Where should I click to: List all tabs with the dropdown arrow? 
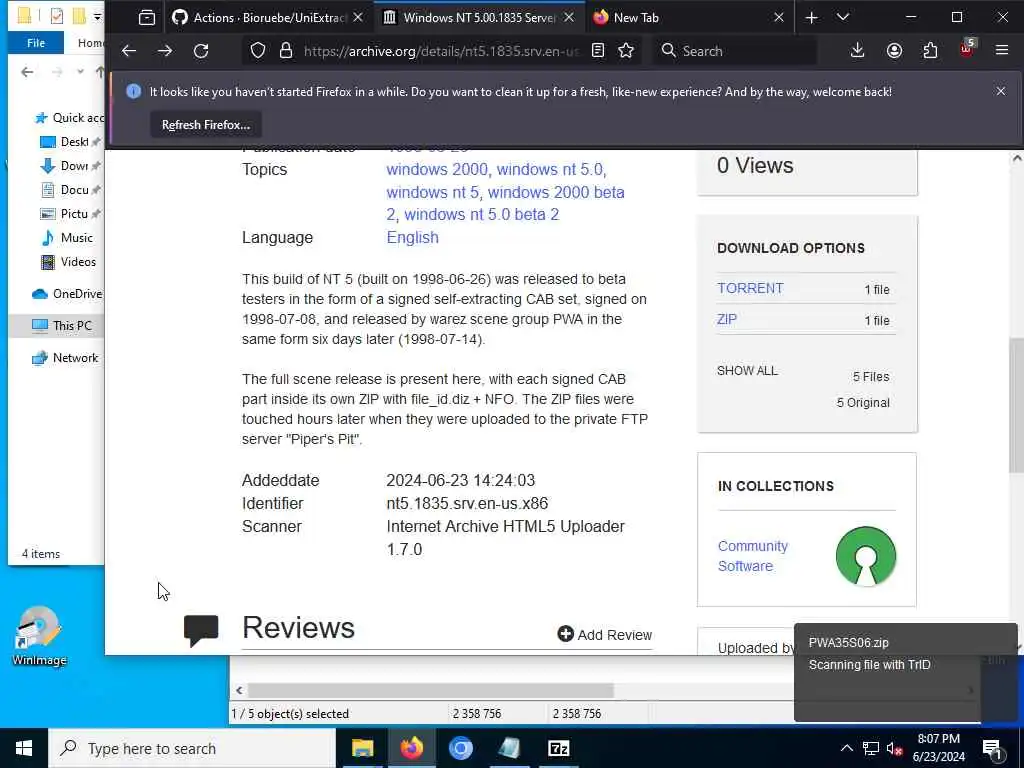click(x=843, y=18)
